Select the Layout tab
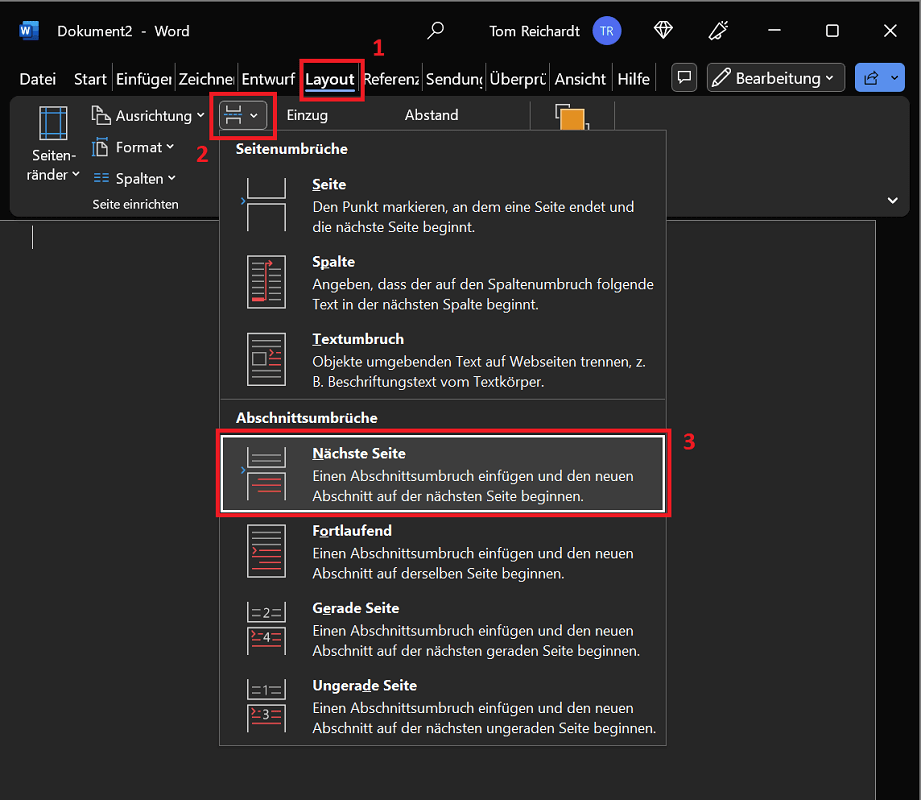Image resolution: width=921 pixels, height=800 pixels. click(330, 79)
